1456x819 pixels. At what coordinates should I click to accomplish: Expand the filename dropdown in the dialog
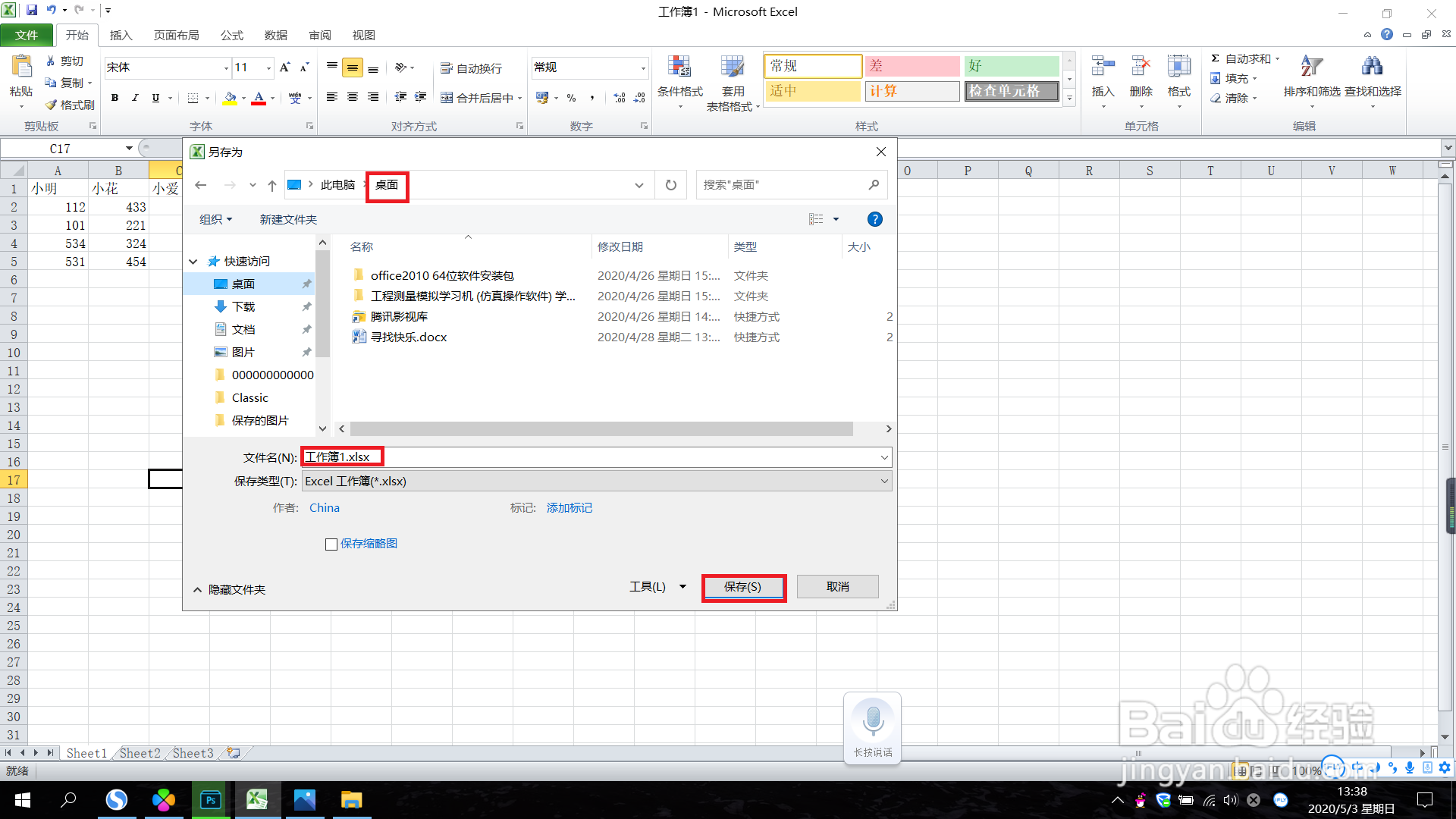point(883,457)
